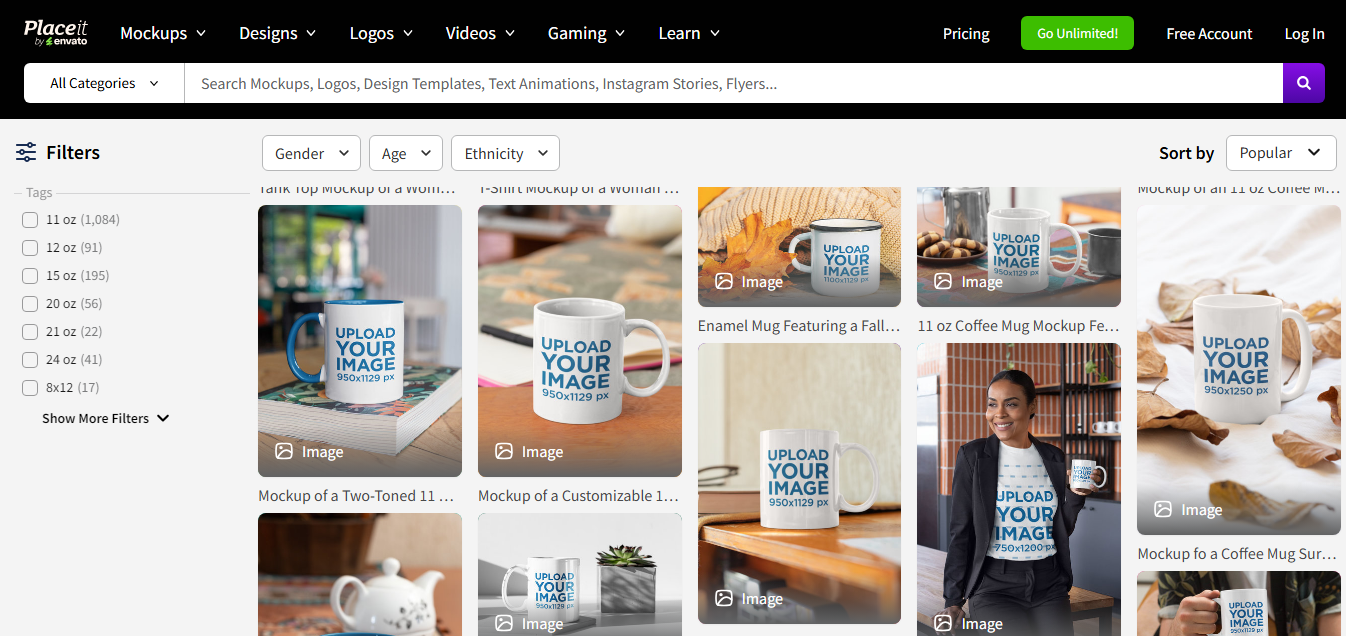This screenshot has width=1346, height=636.
Task: Open the Sort by Popular dropdown
Action: click(1281, 153)
